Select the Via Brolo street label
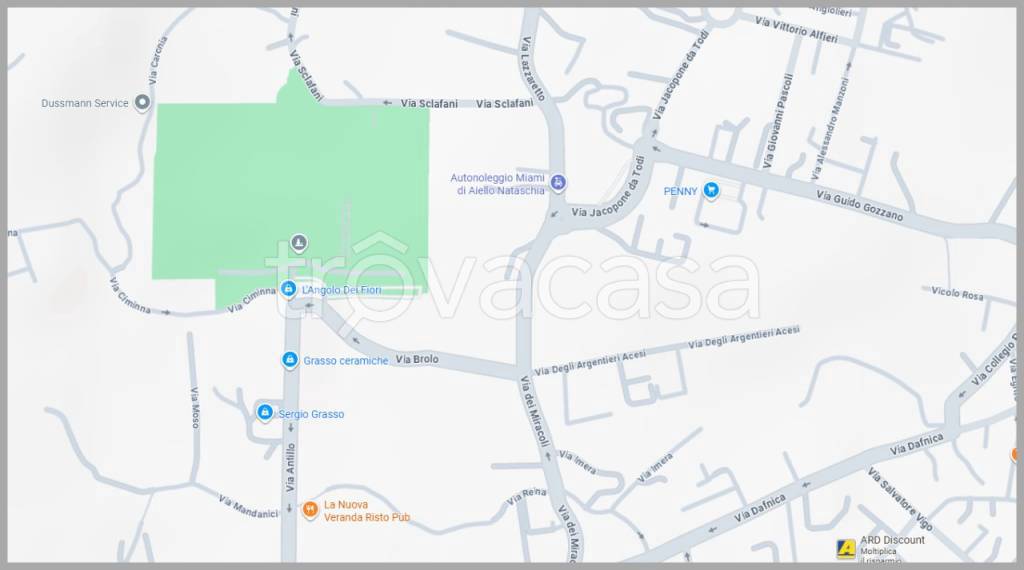The height and width of the screenshot is (570, 1024). point(417,359)
